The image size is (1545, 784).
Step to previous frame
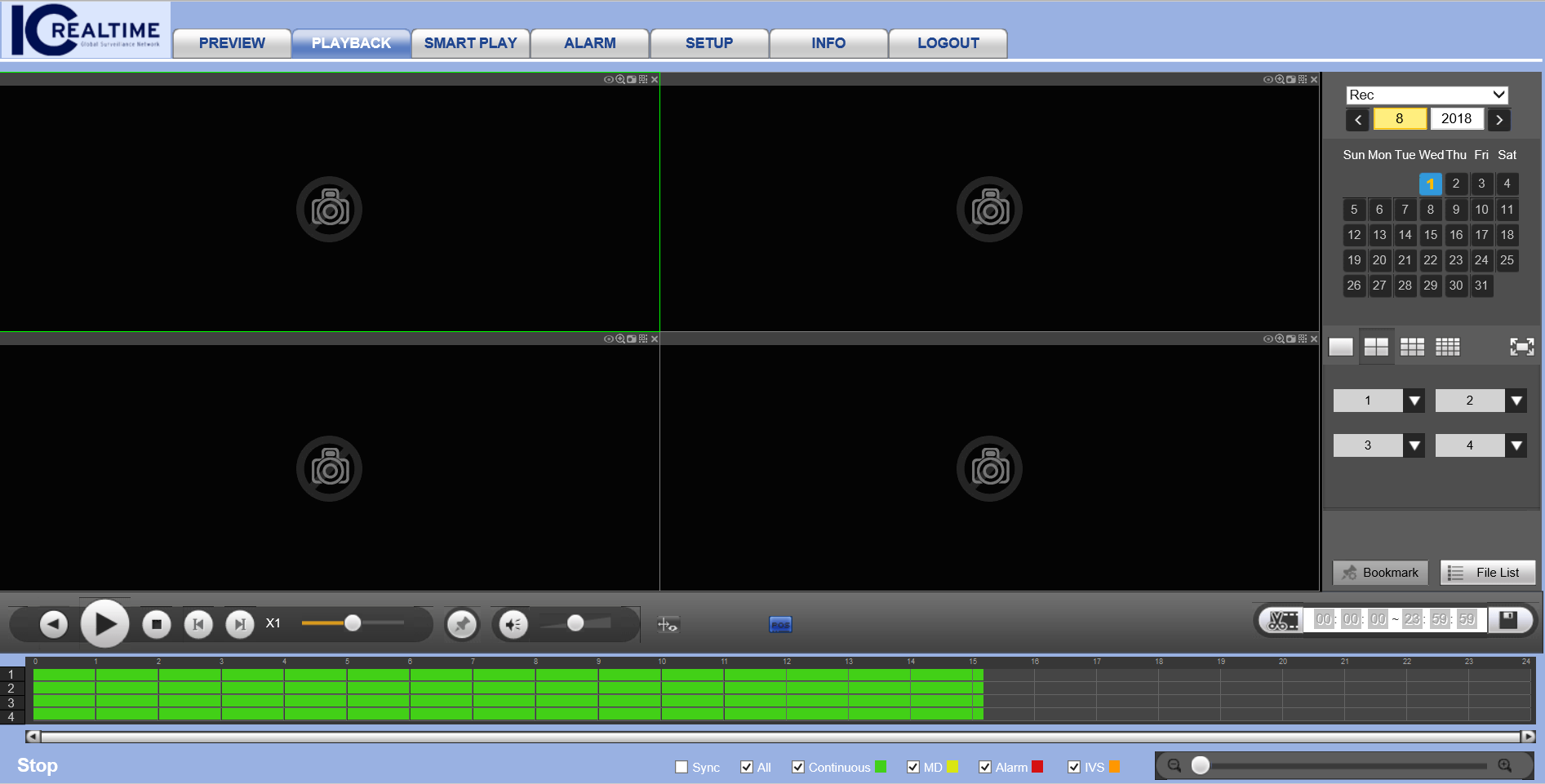click(198, 625)
